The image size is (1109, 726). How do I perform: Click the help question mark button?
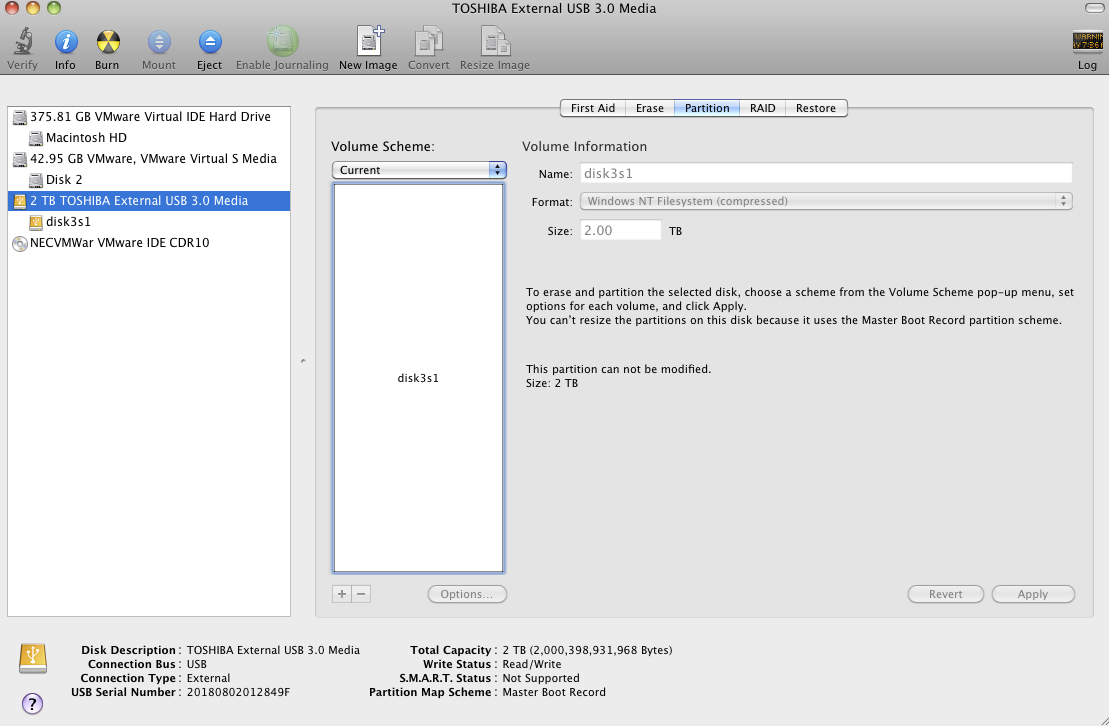tap(33, 703)
